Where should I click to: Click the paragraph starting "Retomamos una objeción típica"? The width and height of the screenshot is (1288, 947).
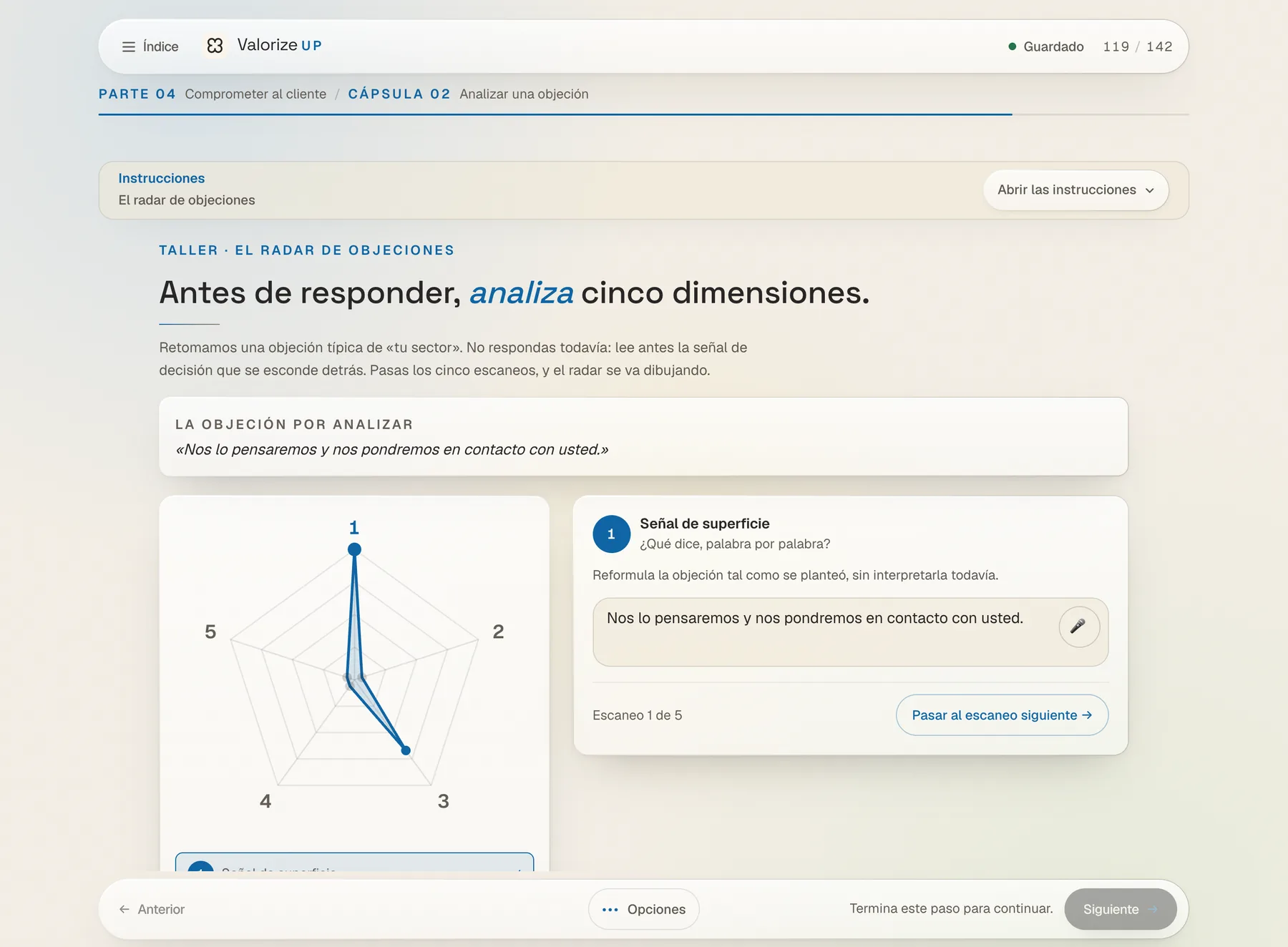pyautogui.click(x=453, y=359)
